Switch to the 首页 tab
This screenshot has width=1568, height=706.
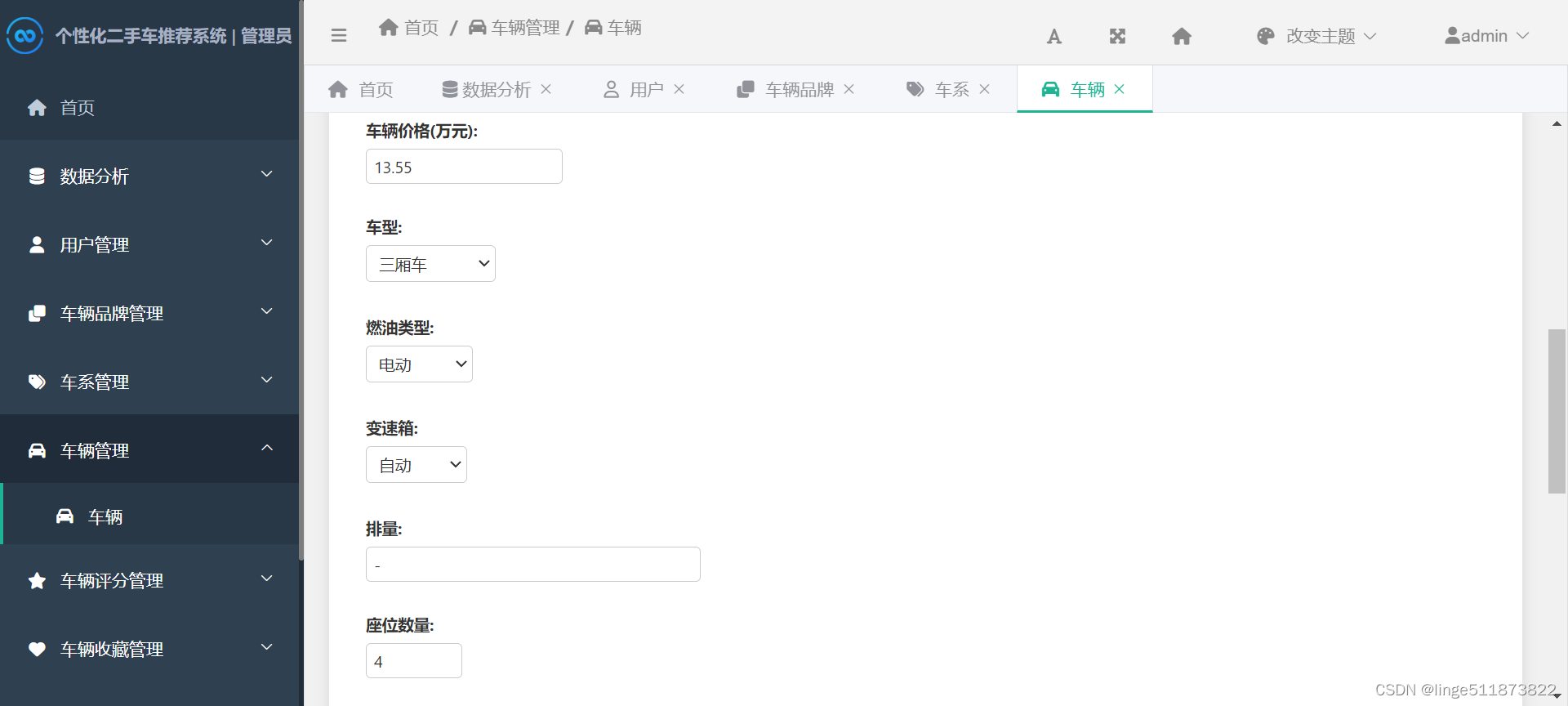click(360, 89)
